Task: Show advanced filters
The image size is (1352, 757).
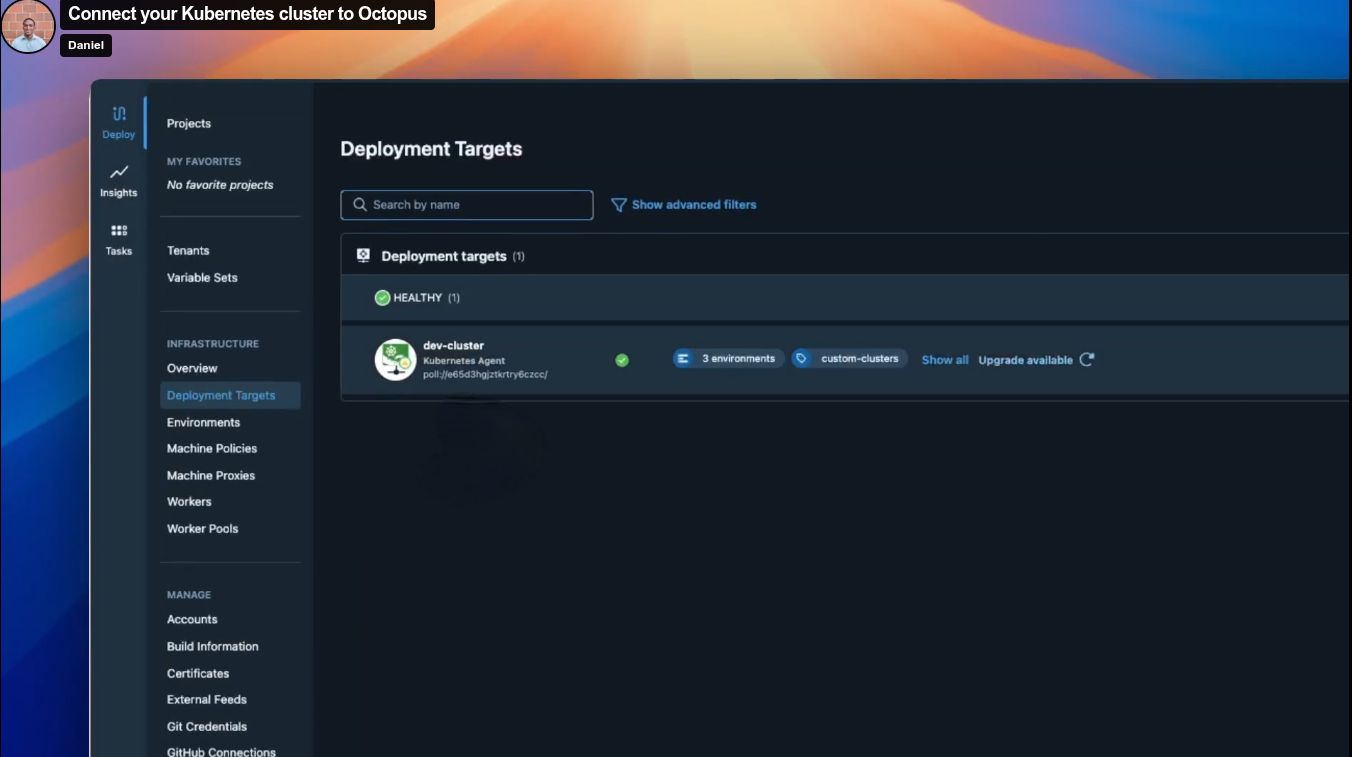Action: pos(694,205)
